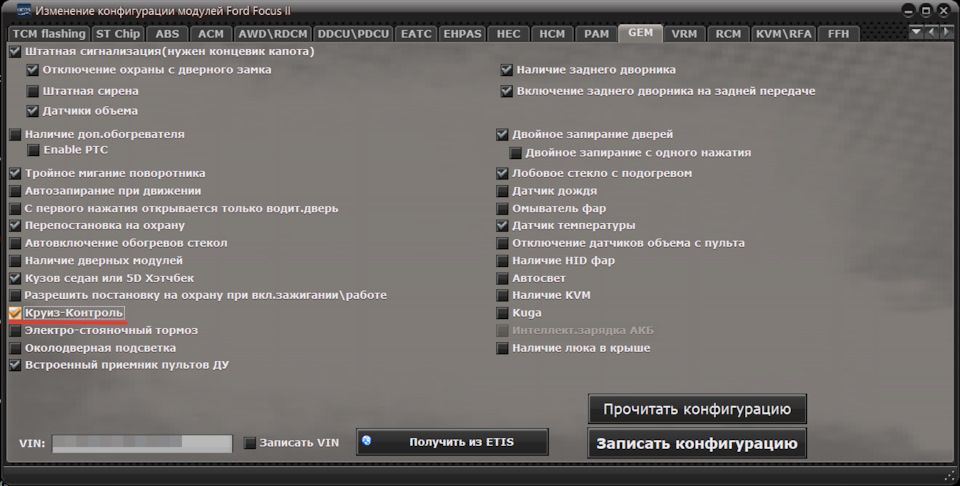Image resolution: width=960 pixels, height=486 pixels.
Task: Check Наличие KVM option
Action: click(x=502, y=296)
